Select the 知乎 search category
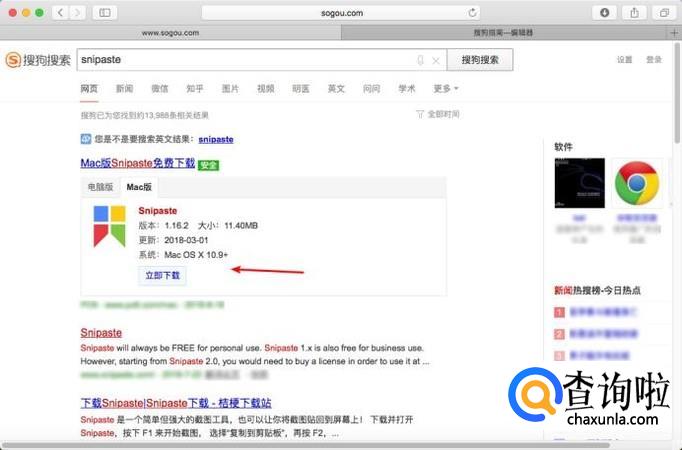The width and height of the screenshot is (682, 450). point(195,89)
